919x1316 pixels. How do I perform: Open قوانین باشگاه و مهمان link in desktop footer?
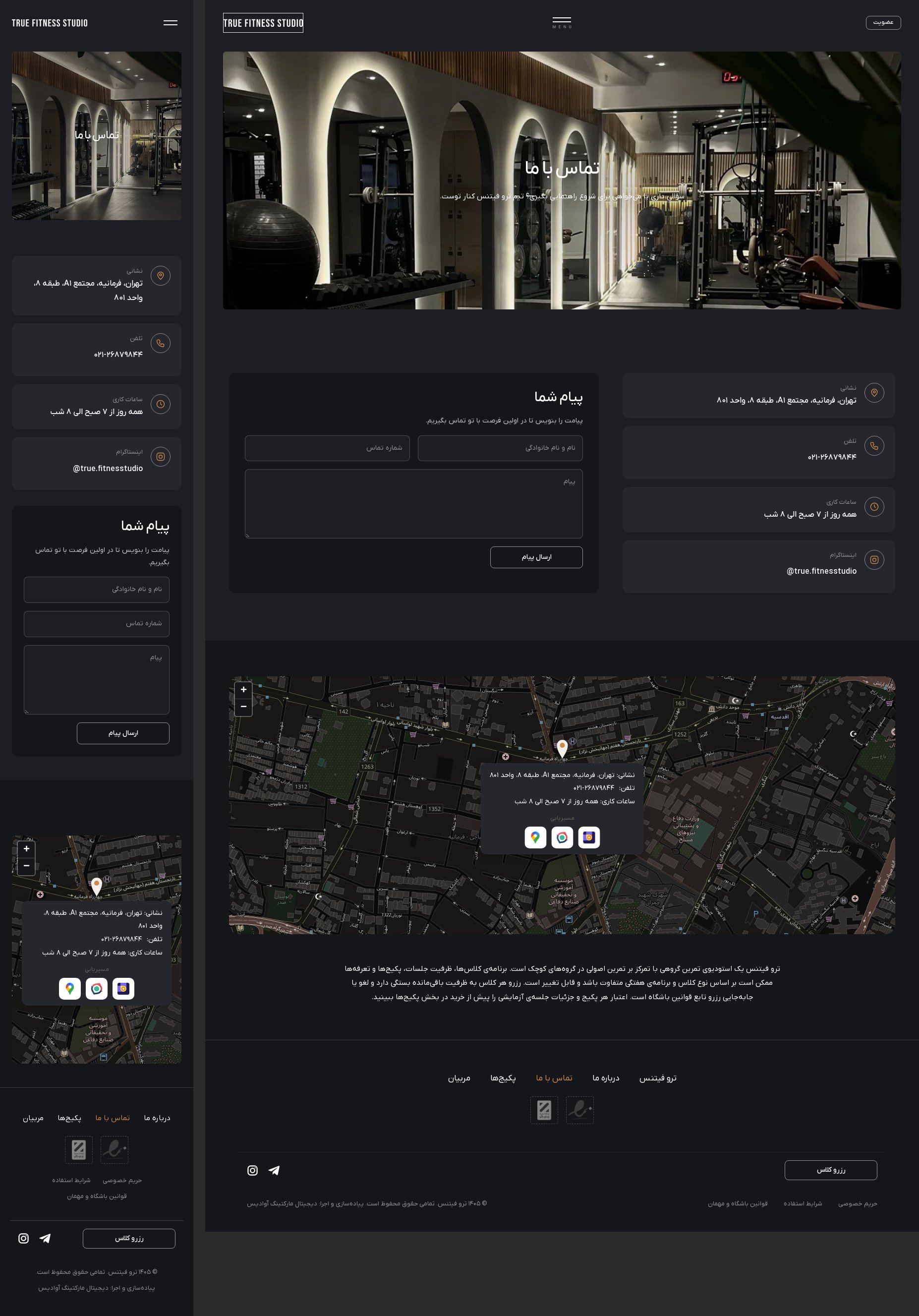tap(738, 1203)
